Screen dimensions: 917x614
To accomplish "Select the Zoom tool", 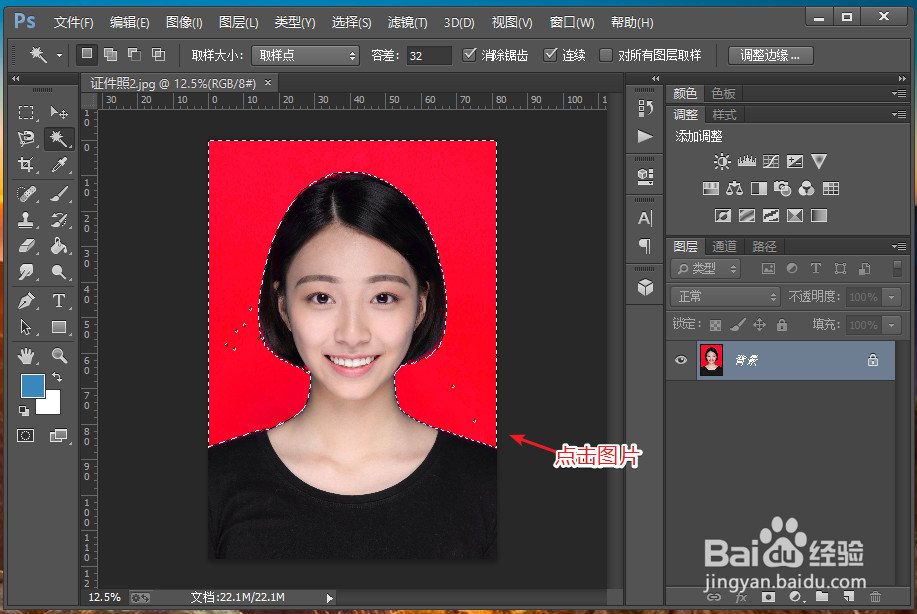I will (x=58, y=356).
